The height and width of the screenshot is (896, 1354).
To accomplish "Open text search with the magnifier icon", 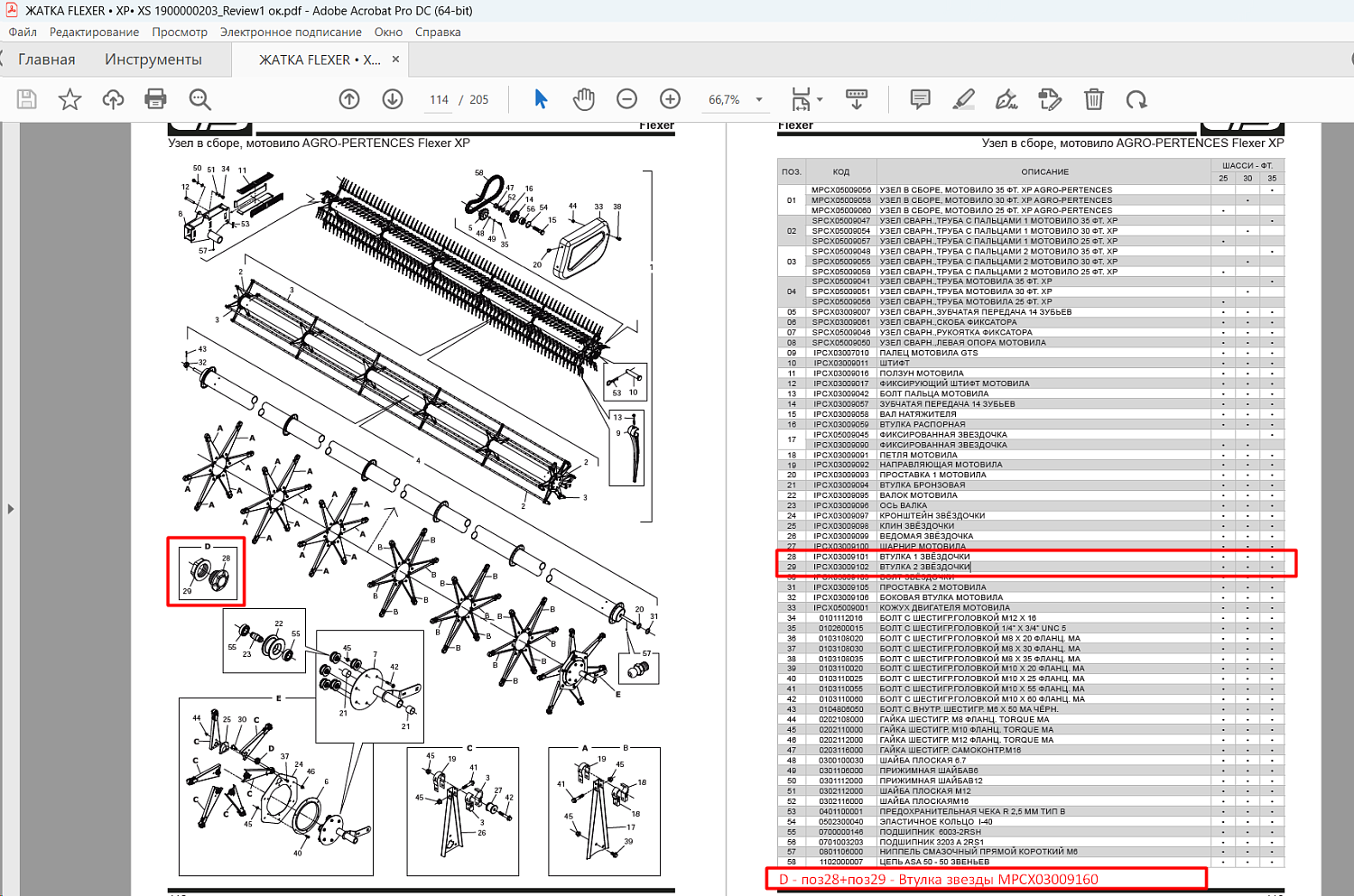I will tap(199, 99).
